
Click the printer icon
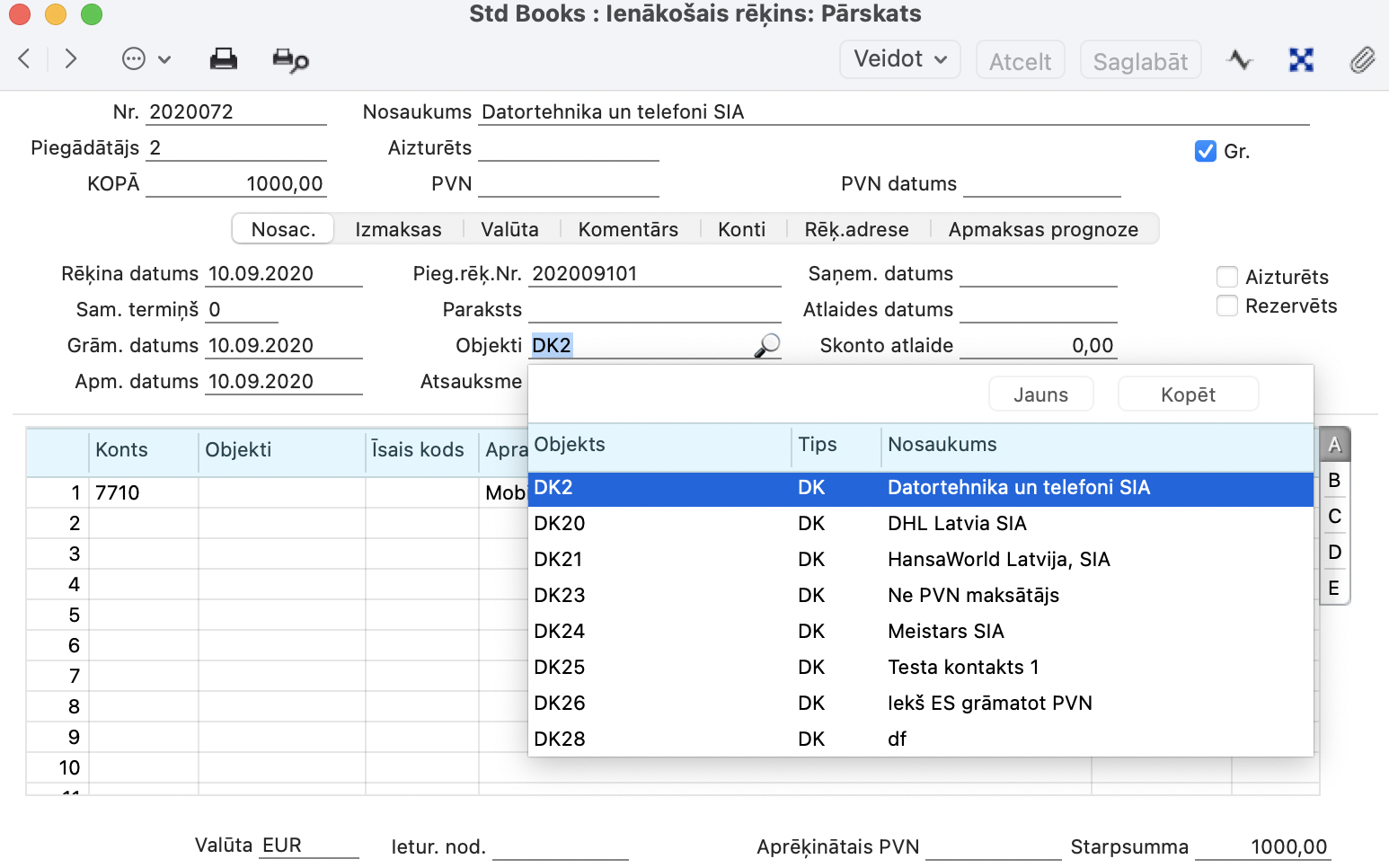coord(223,59)
